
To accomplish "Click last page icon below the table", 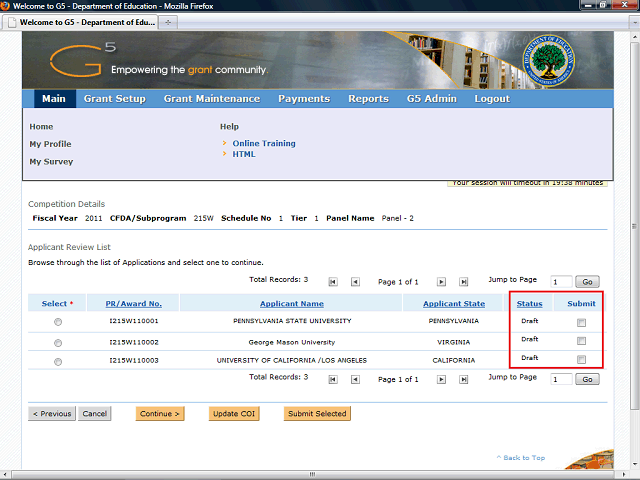I will click(463, 380).
